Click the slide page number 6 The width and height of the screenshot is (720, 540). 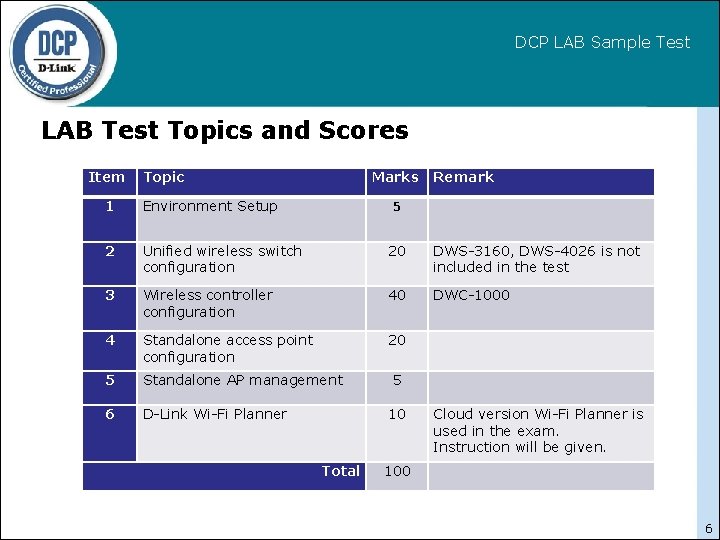(x=709, y=529)
